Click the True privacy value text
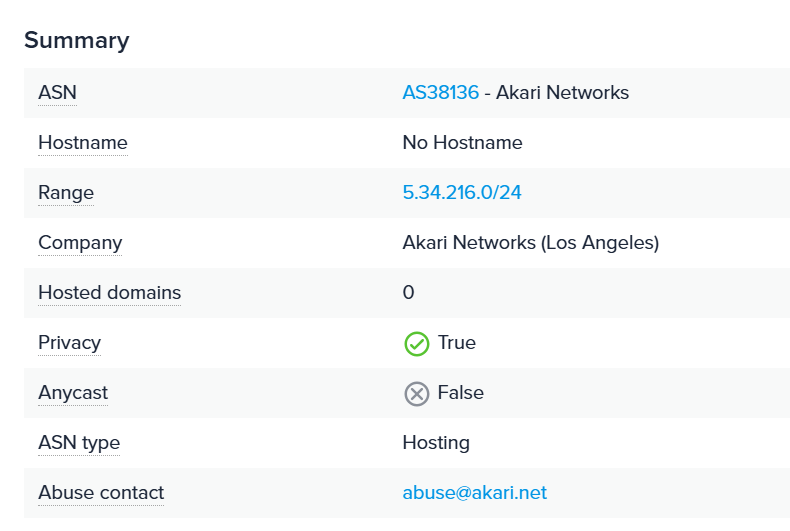The image size is (790, 531). point(457,343)
